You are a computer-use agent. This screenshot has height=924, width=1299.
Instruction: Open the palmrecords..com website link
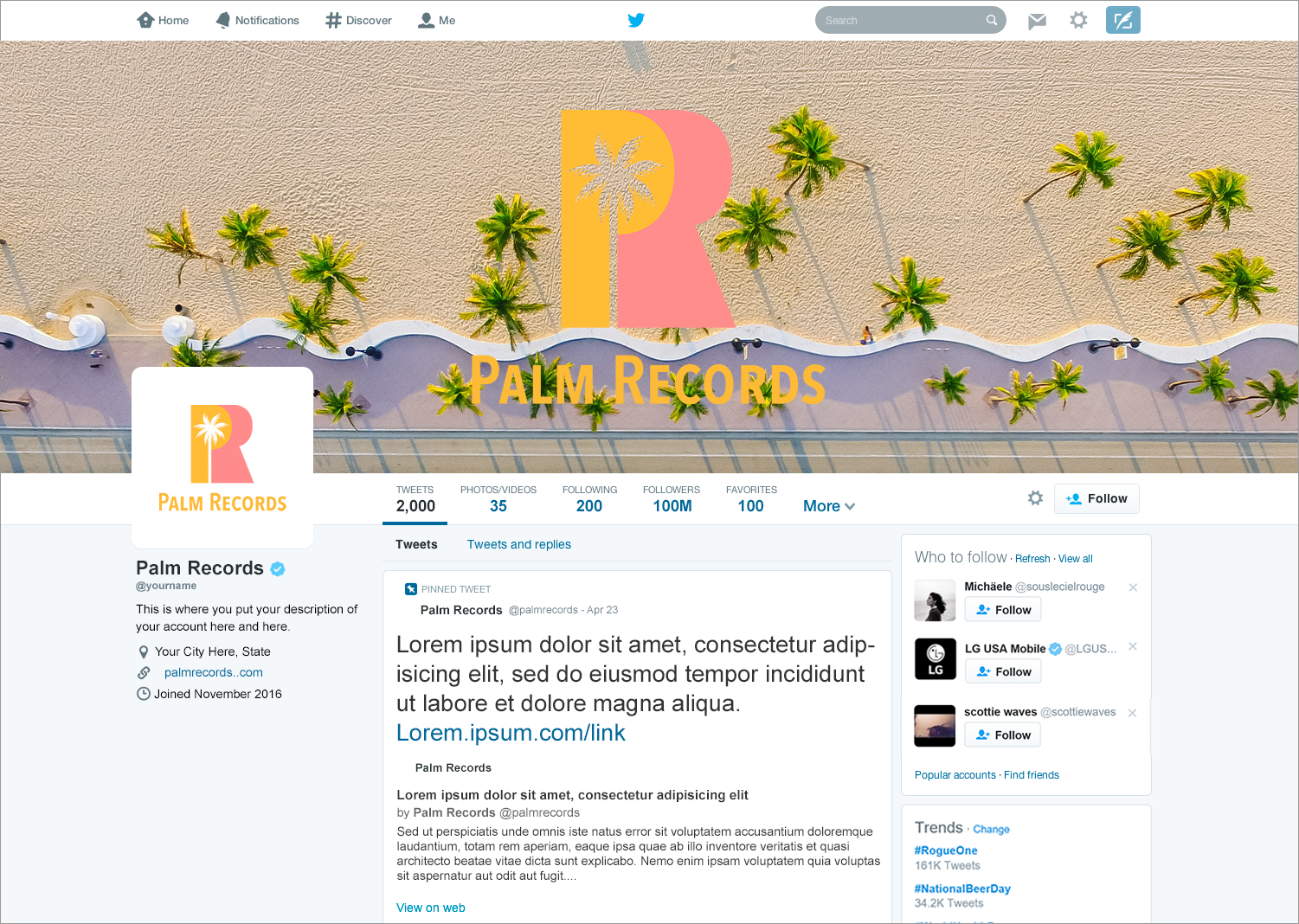tap(214, 672)
